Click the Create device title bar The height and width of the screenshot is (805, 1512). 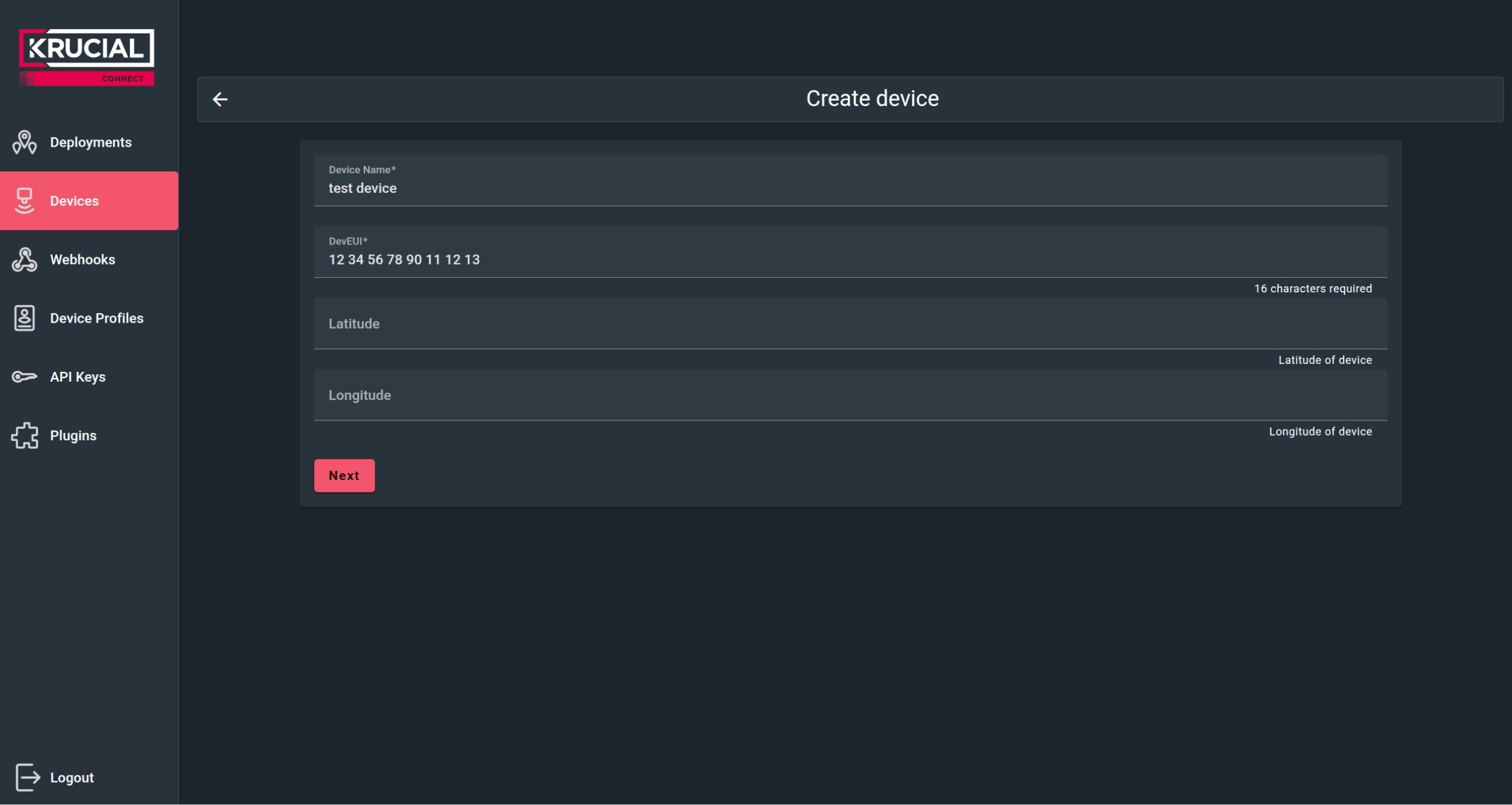click(872, 98)
